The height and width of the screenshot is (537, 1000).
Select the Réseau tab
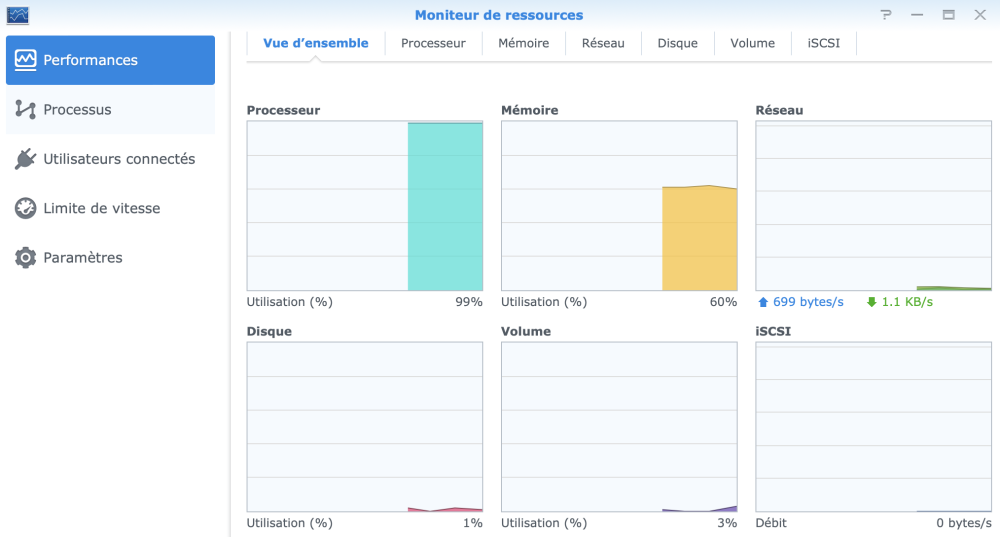tap(603, 43)
